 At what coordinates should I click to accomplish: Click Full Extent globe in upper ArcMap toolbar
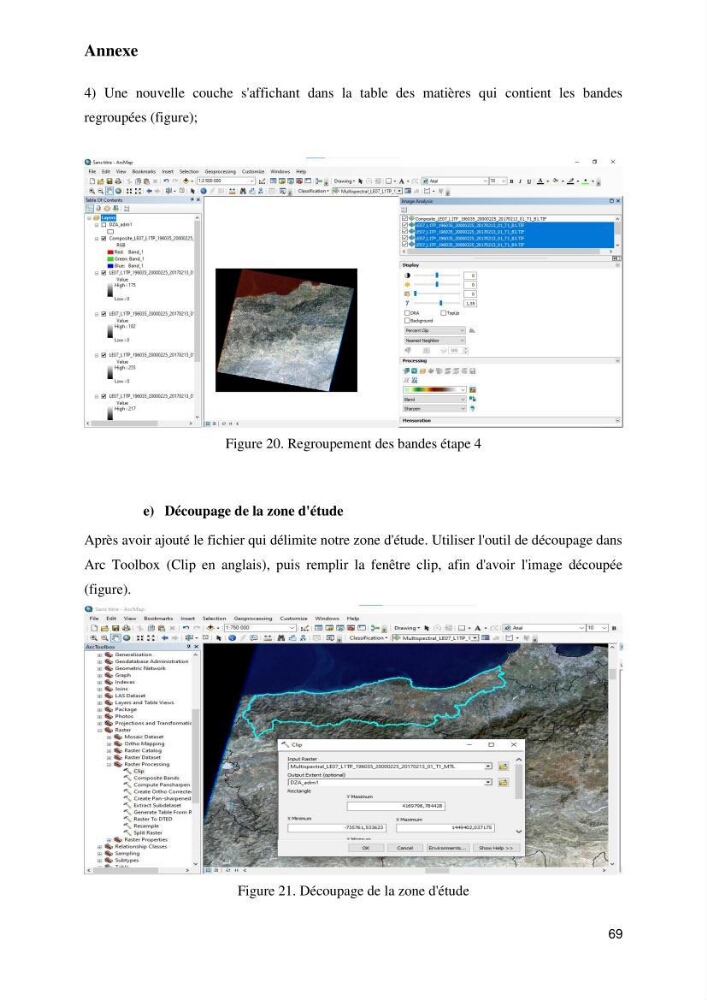pyautogui.click(x=118, y=191)
